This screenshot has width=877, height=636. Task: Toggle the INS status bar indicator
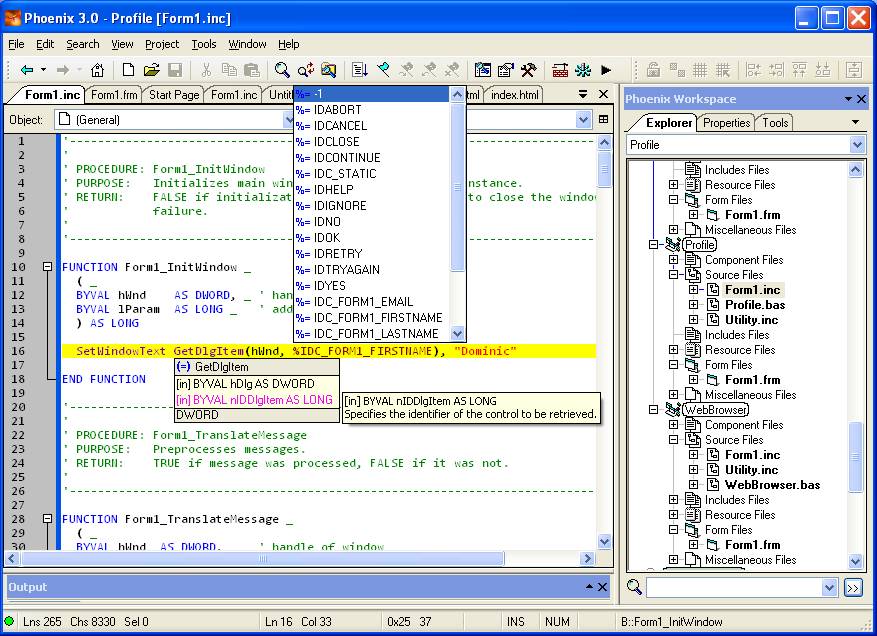(516, 621)
